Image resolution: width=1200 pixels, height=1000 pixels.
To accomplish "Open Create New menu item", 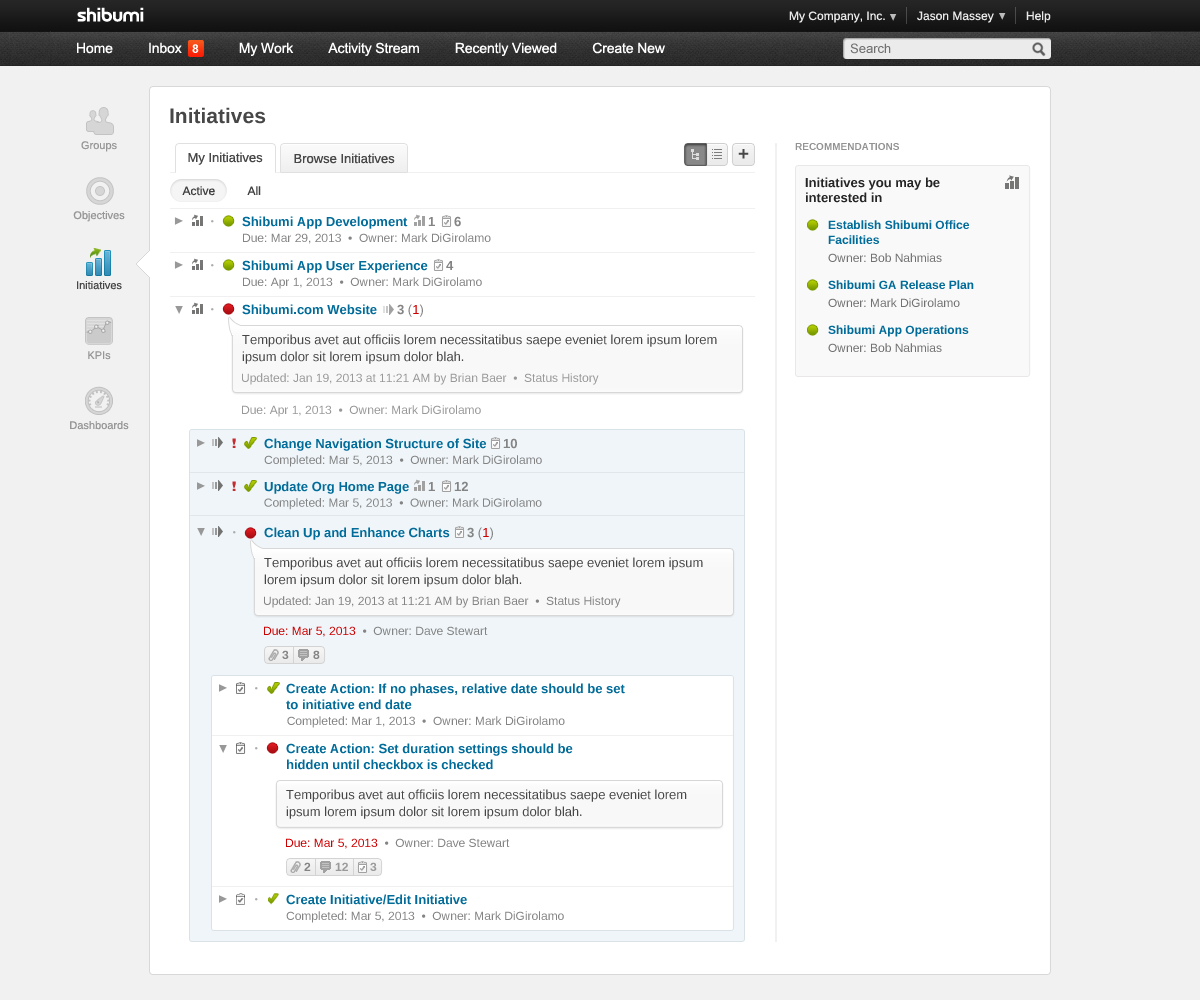I will pos(628,48).
